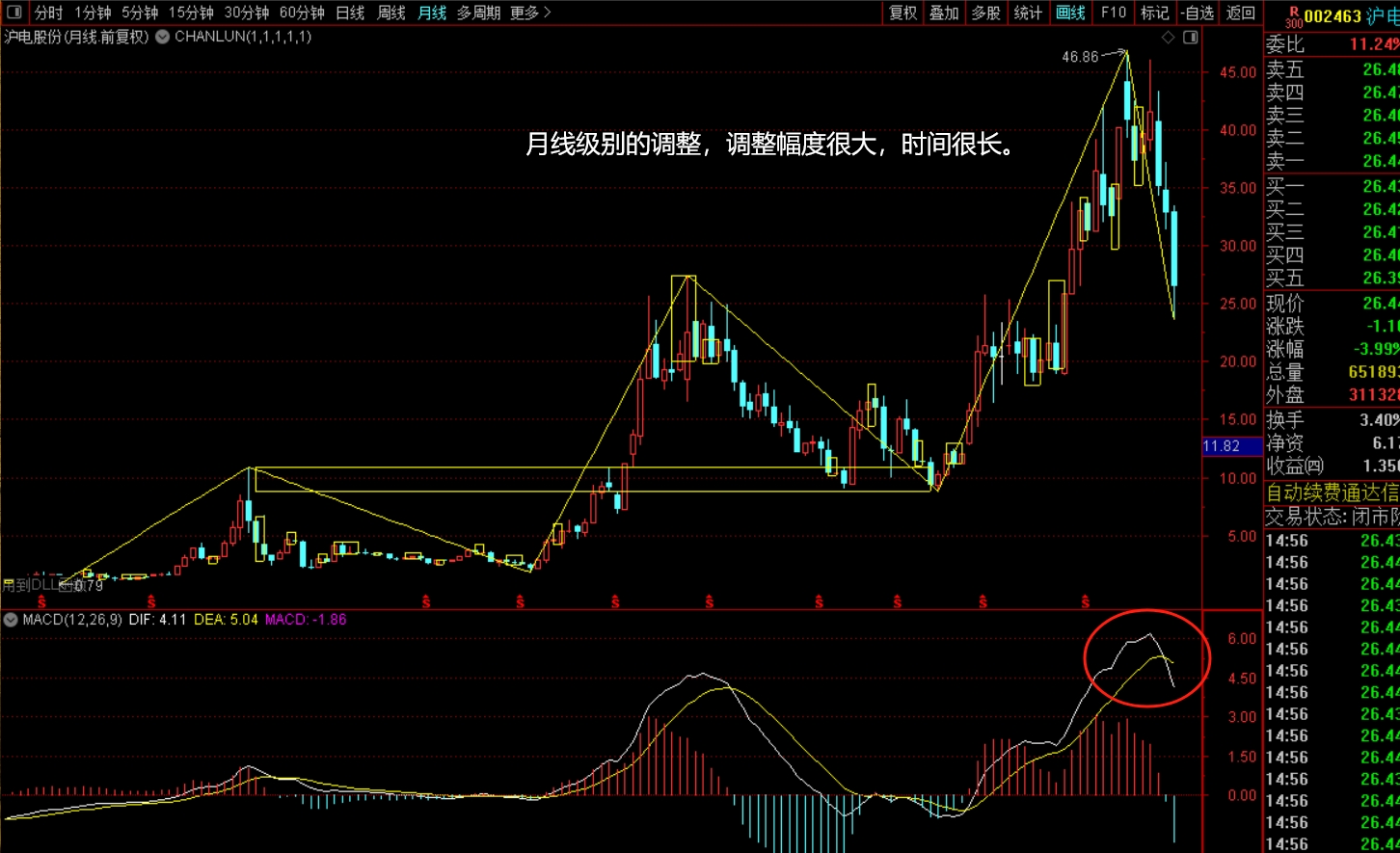This screenshot has width=1400, height=853.
Task: Open the 多股 multi-stock view
Action: pyautogui.click(x=985, y=13)
